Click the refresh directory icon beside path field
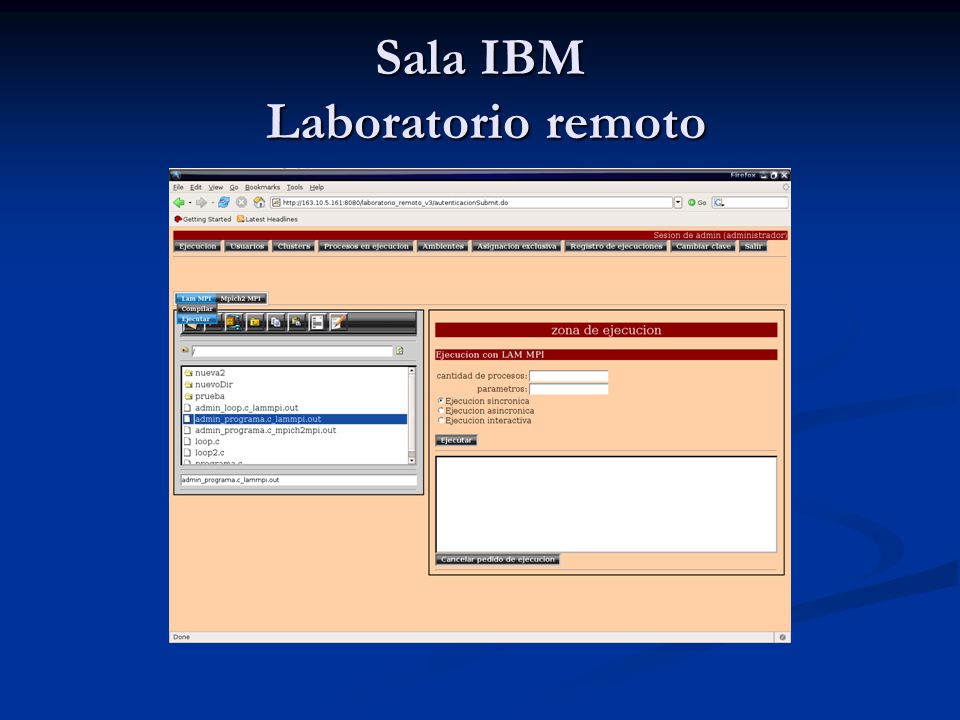 (400, 351)
